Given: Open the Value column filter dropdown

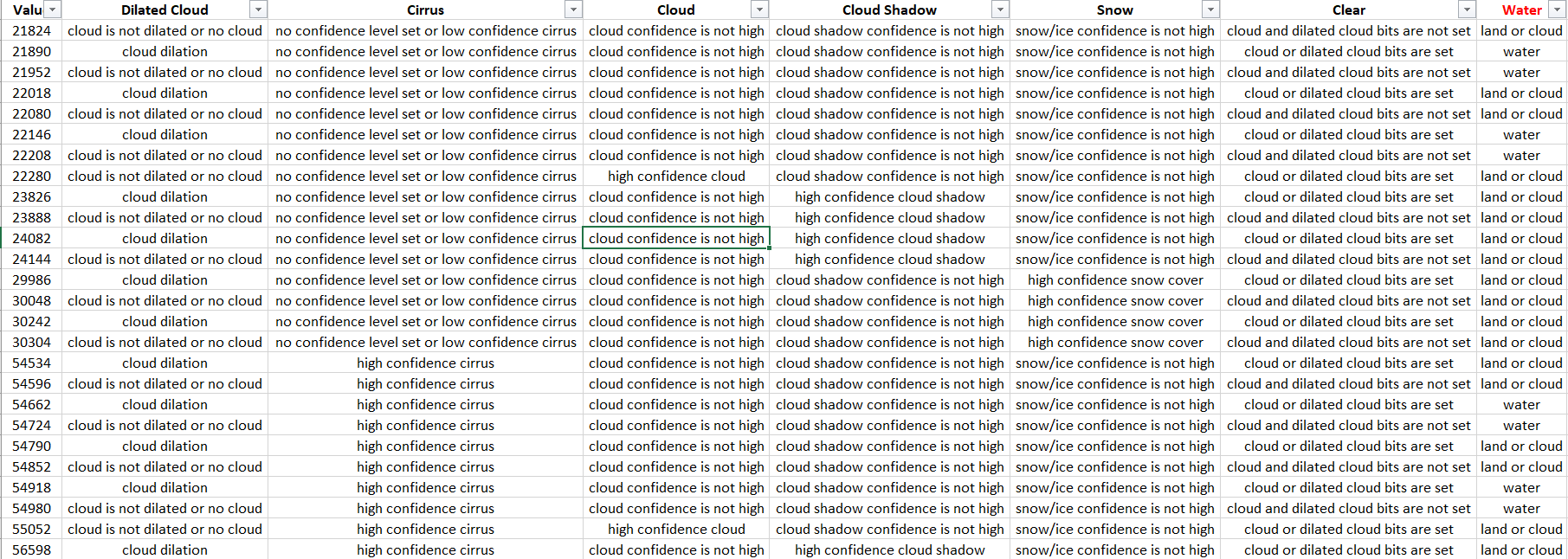Looking at the screenshot, I should (x=53, y=10).
